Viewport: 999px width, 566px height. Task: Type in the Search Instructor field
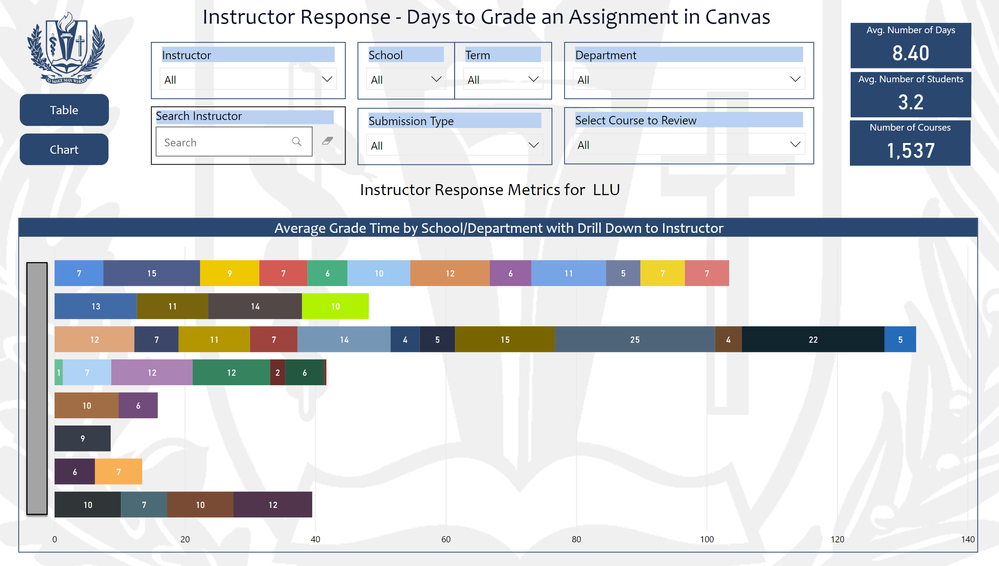tap(225, 142)
